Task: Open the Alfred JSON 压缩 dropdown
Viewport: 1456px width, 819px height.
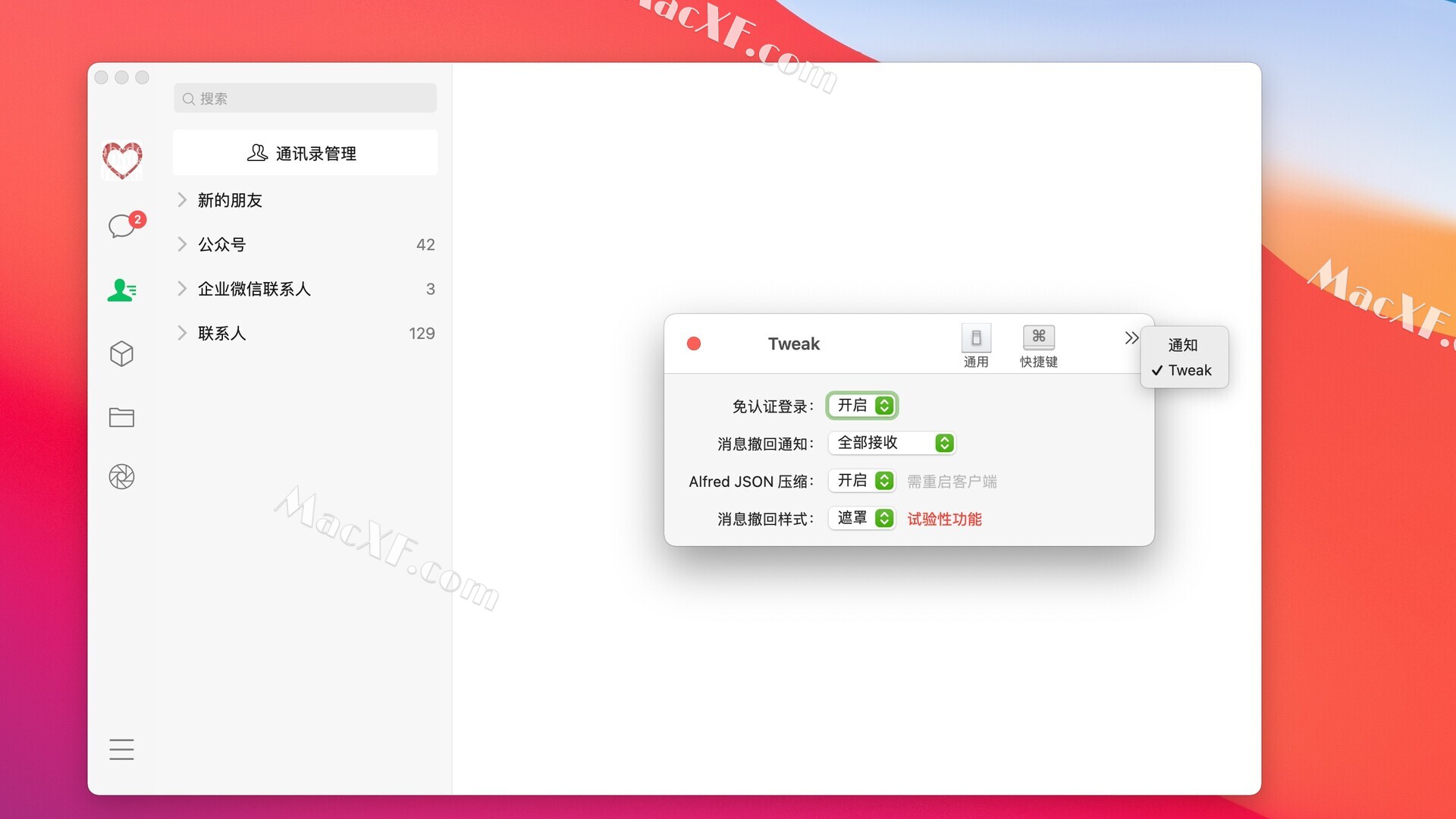Action: click(863, 481)
